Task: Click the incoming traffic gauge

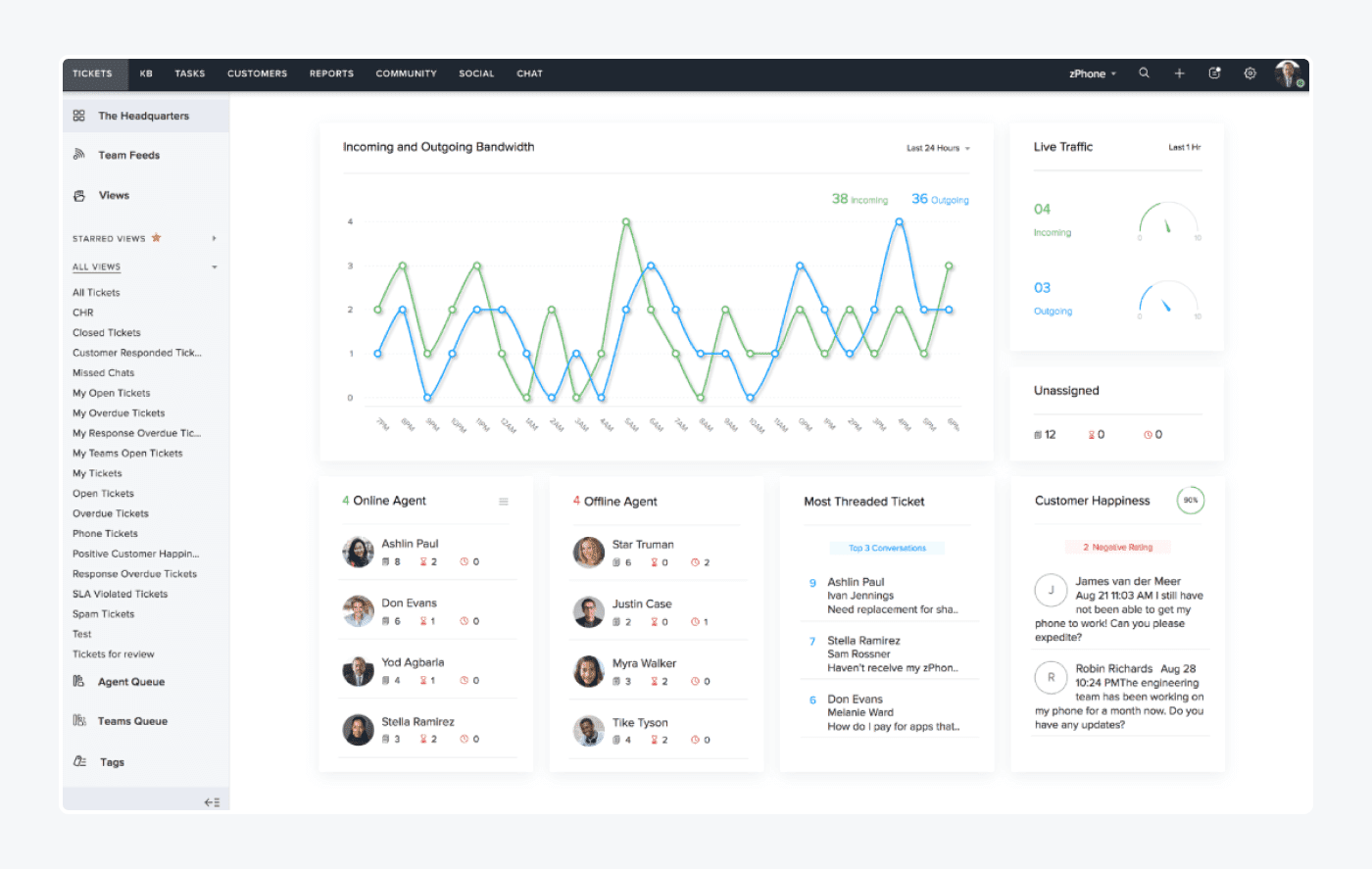Action: (x=1168, y=221)
